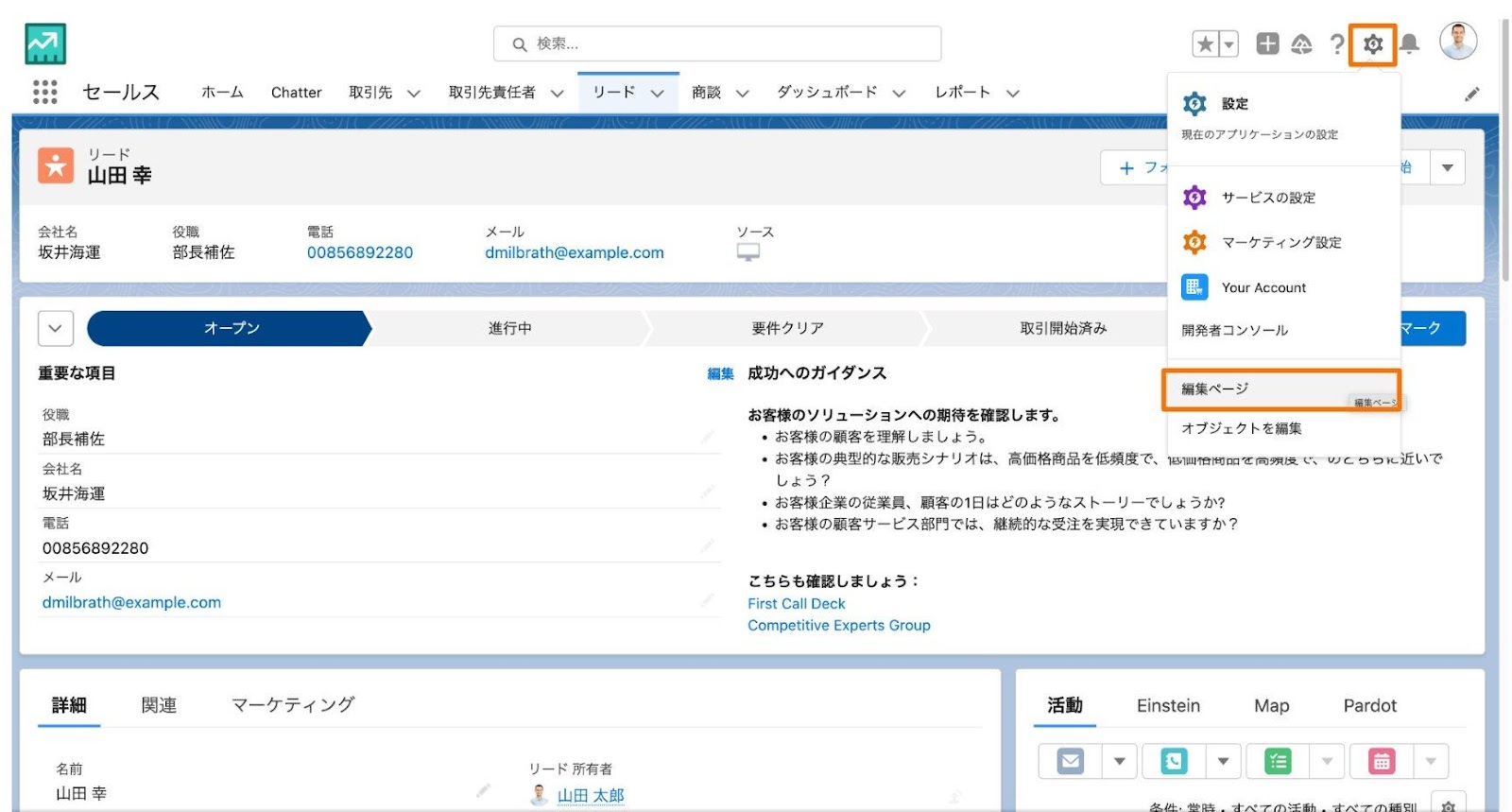This screenshot has width=1512, height=812.
Task: Click the Trailhead guidance cloud icon
Action: 1302,43
